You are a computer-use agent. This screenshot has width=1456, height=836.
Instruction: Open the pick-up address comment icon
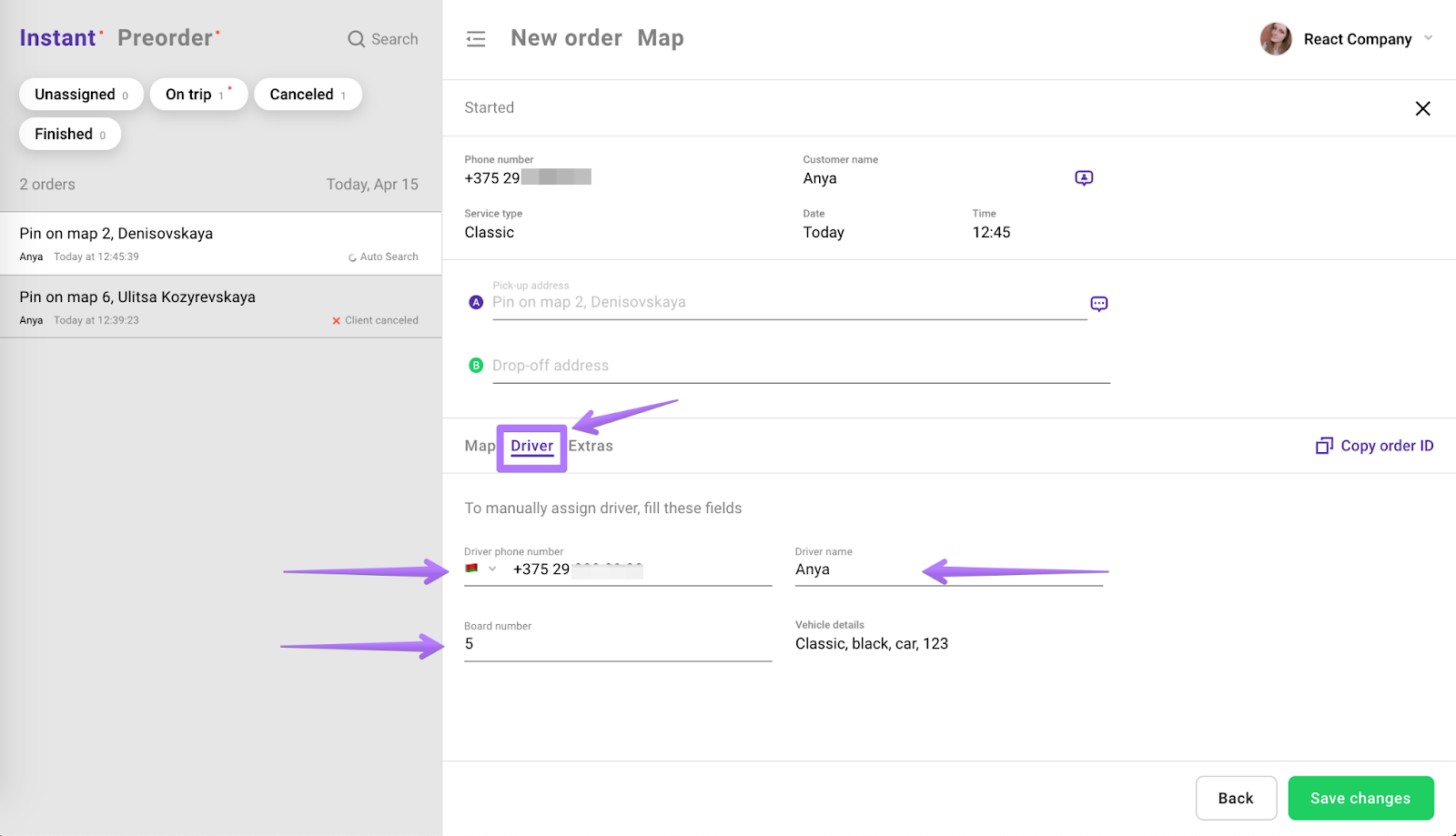[x=1098, y=304]
